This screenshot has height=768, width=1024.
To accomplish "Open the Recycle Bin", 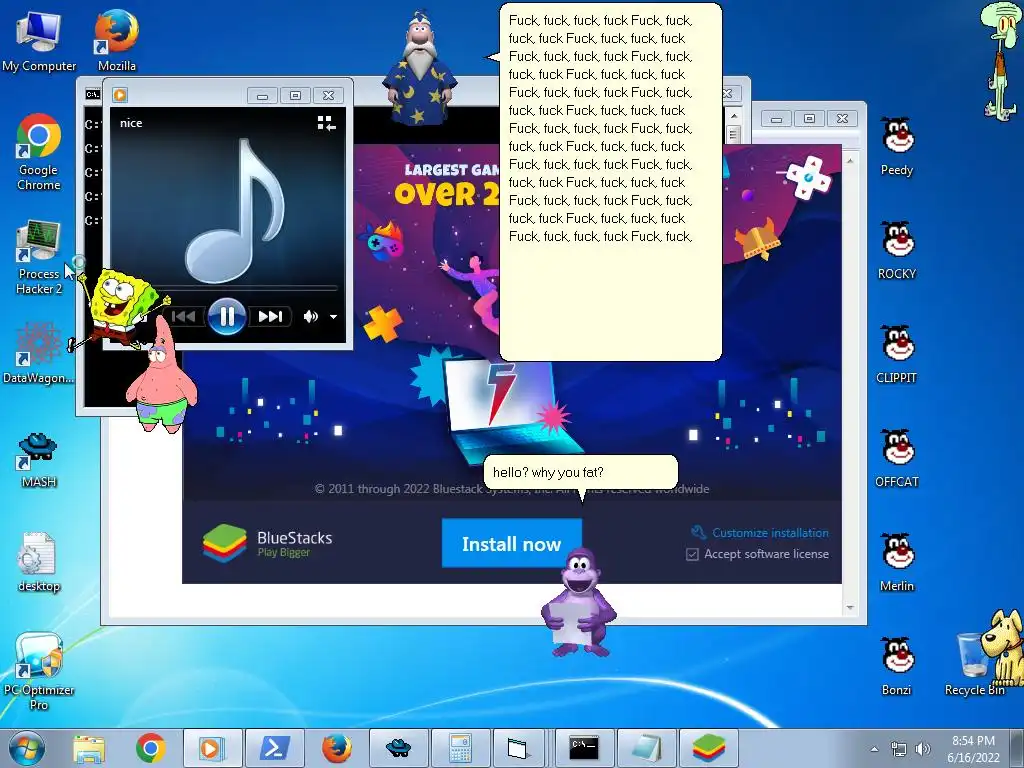I will click(x=974, y=665).
